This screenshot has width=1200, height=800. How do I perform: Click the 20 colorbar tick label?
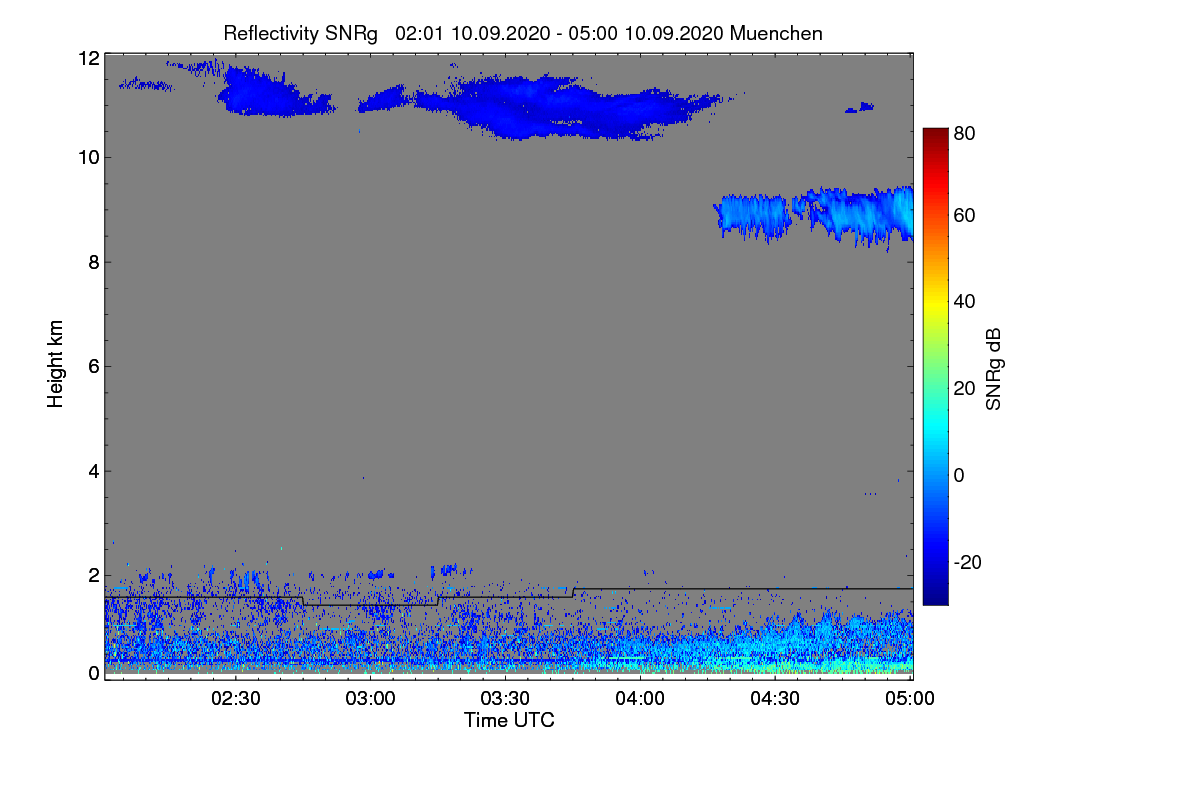(964, 389)
